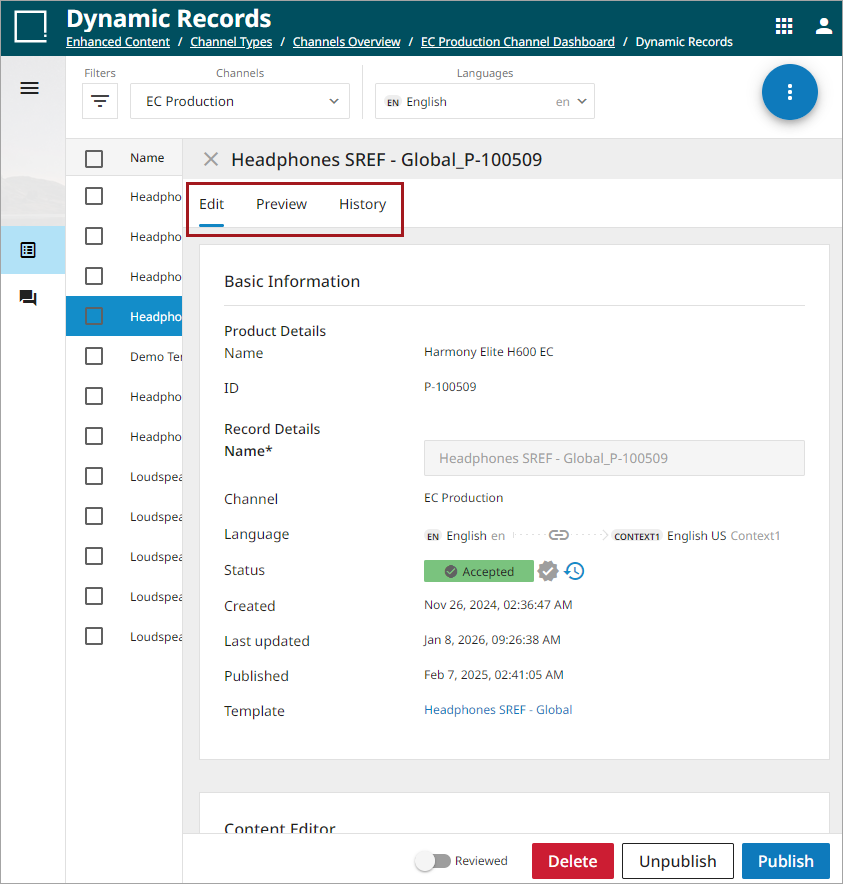Open the user profile icon
The image size is (843, 884).
click(824, 27)
